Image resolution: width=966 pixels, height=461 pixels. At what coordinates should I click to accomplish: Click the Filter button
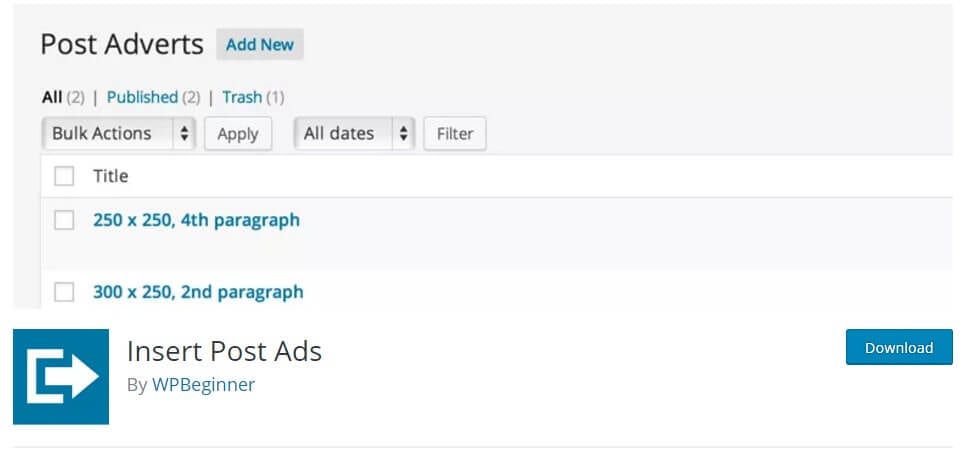455,134
